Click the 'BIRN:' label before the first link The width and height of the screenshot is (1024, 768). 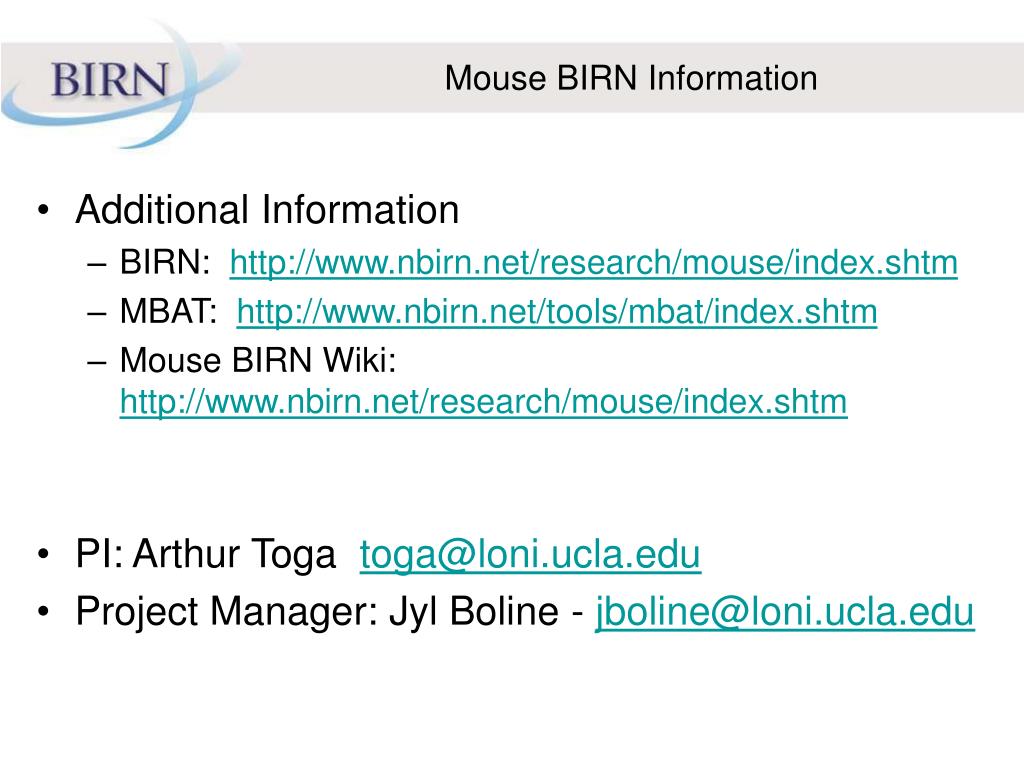point(165,263)
